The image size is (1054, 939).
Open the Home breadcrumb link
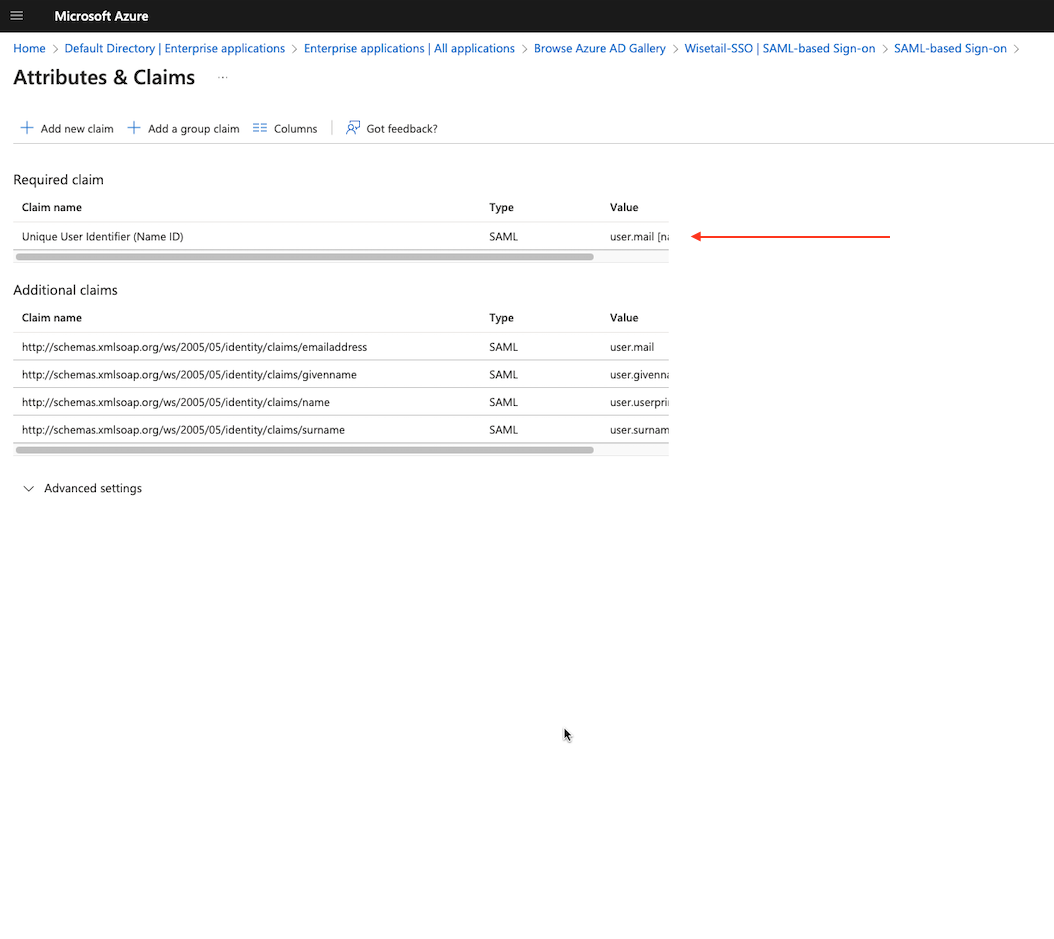pos(29,48)
